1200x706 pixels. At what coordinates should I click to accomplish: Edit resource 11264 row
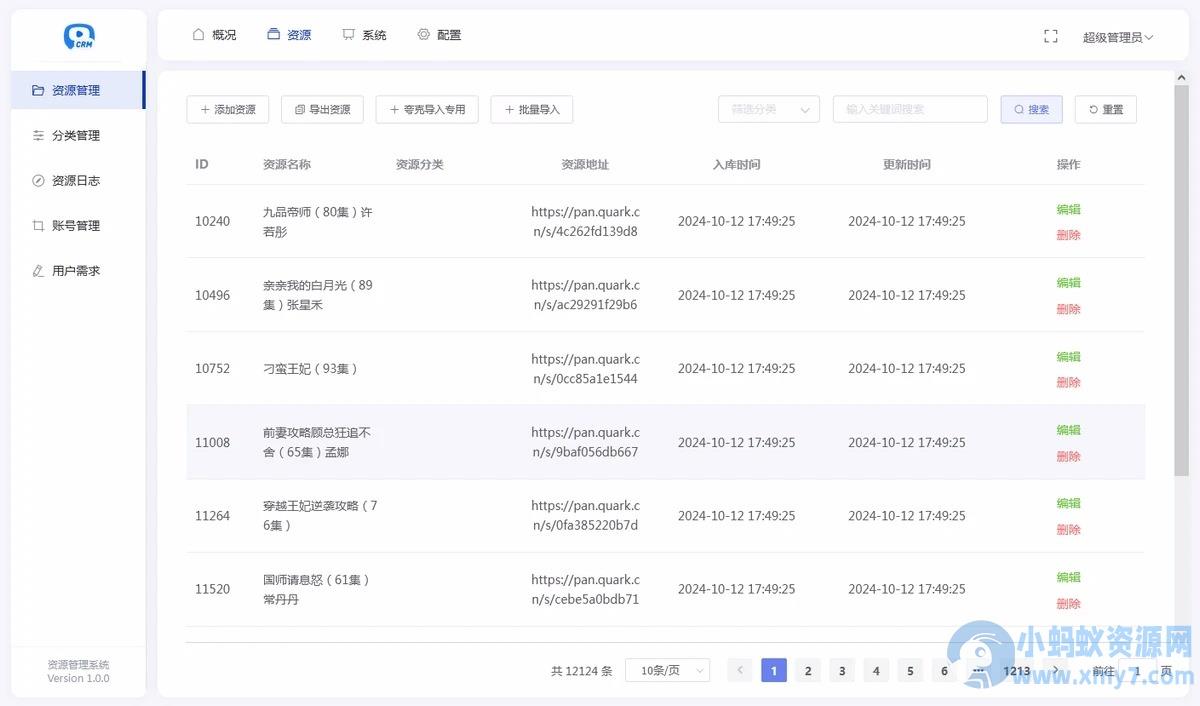point(1068,503)
